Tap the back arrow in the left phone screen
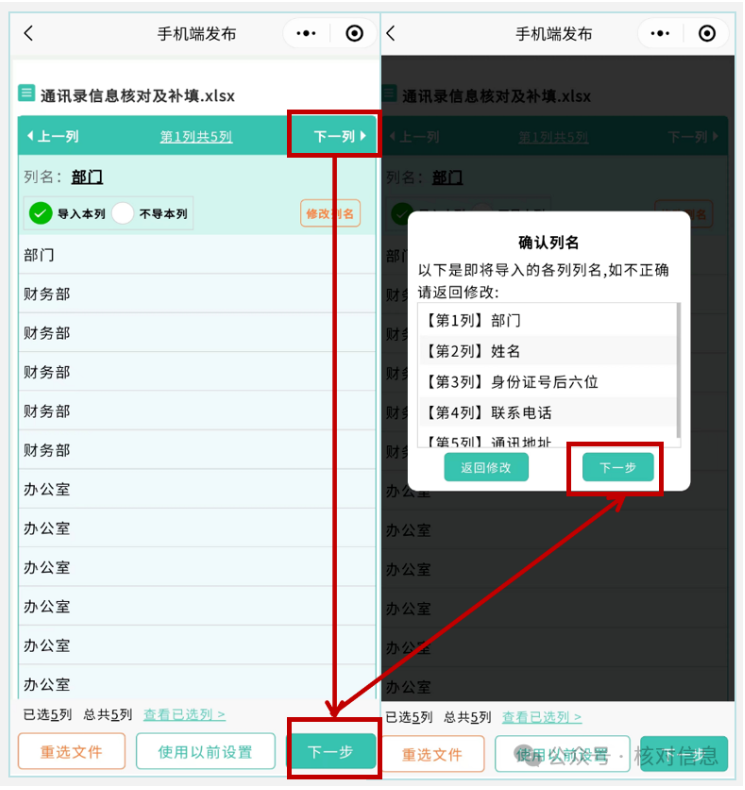 (29, 33)
